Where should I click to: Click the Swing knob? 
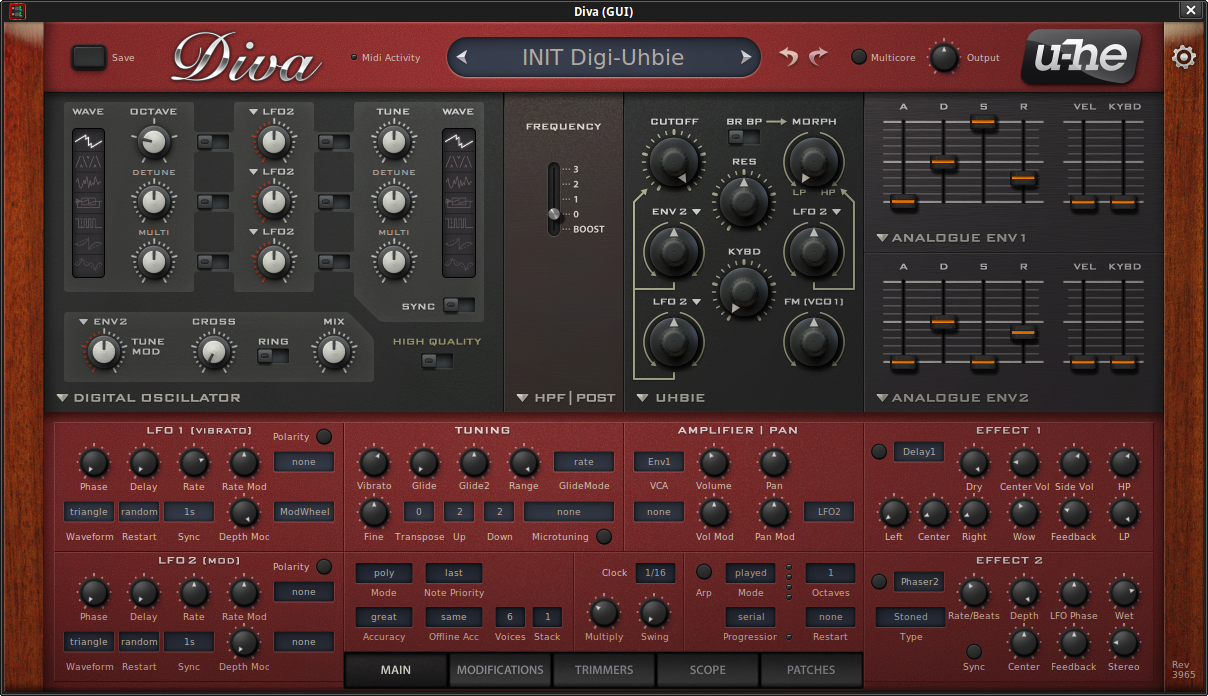point(654,612)
